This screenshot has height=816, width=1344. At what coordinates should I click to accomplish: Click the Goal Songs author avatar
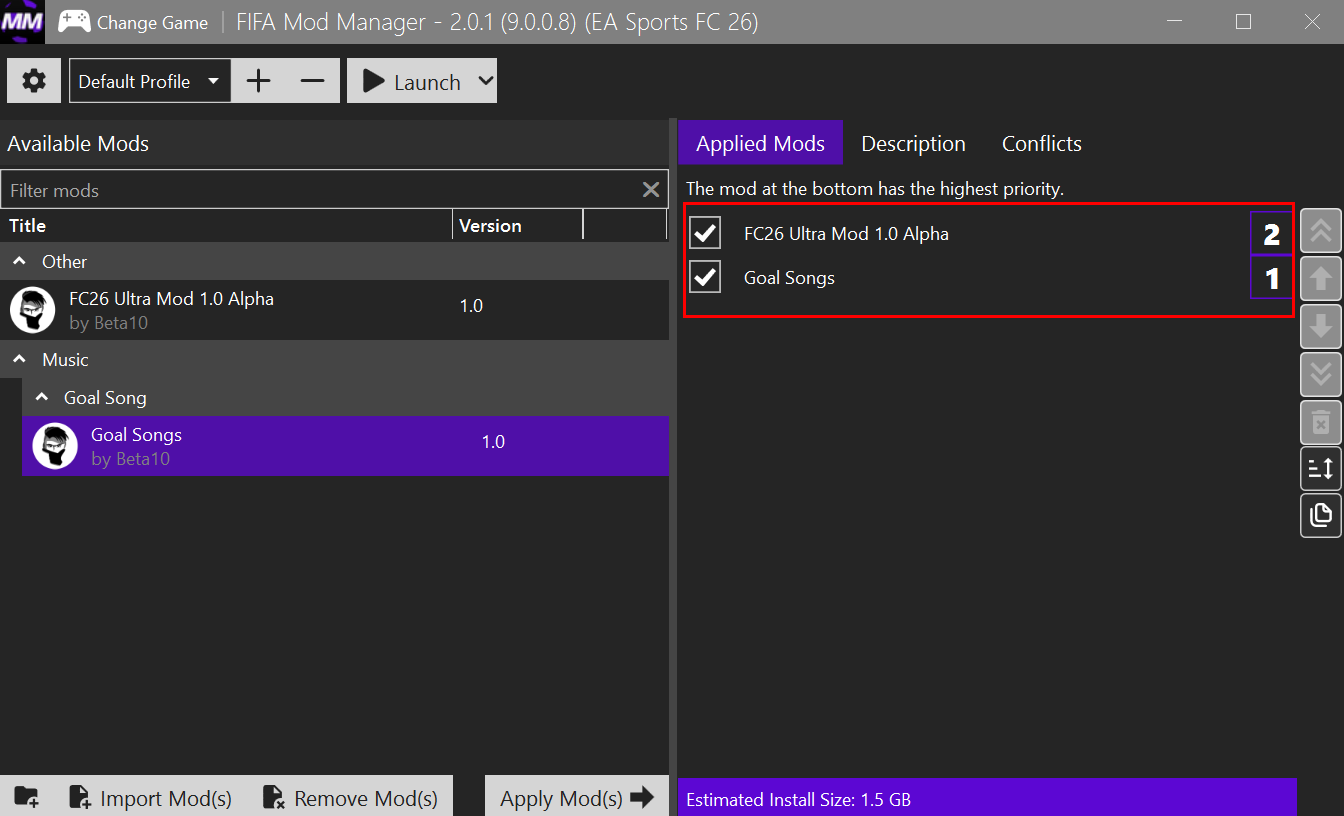(x=55, y=446)
